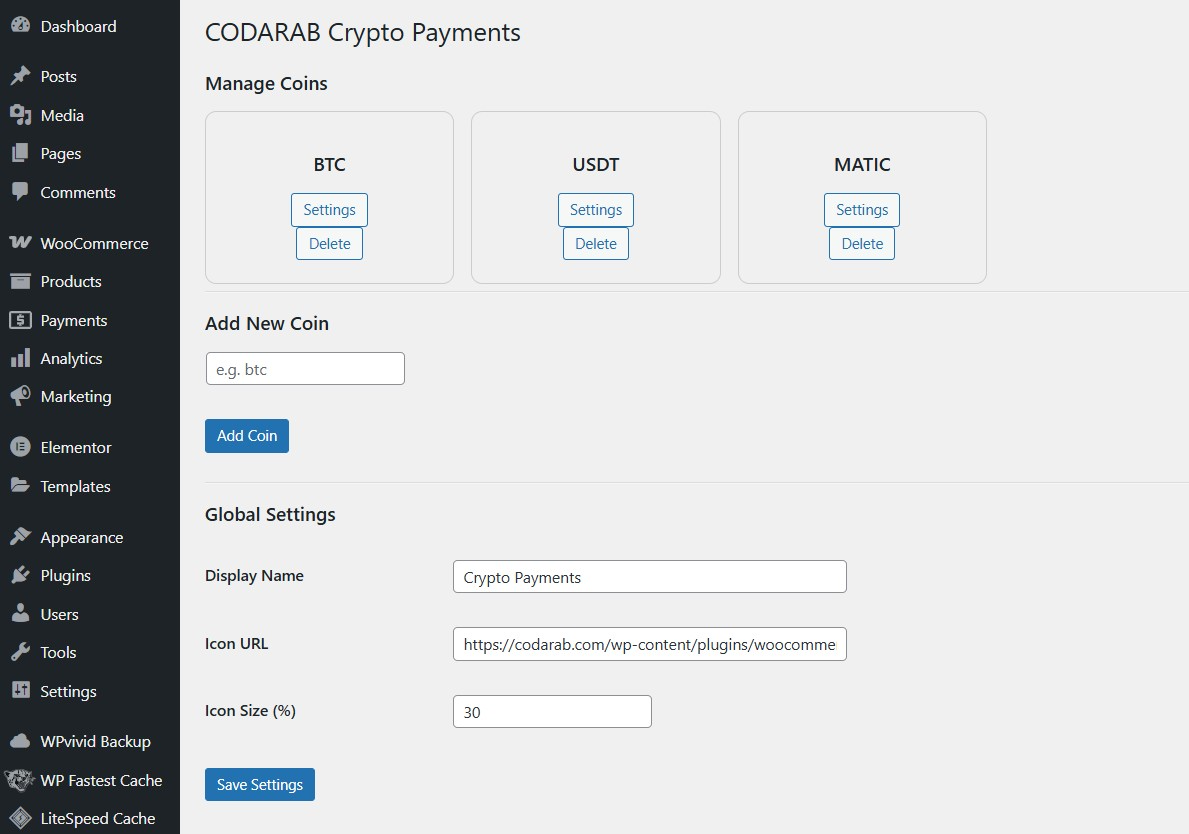This screenshot has width=1189, height=834.
Task: Navigate to the Pages menu
Action: click(x=61, y=154)
